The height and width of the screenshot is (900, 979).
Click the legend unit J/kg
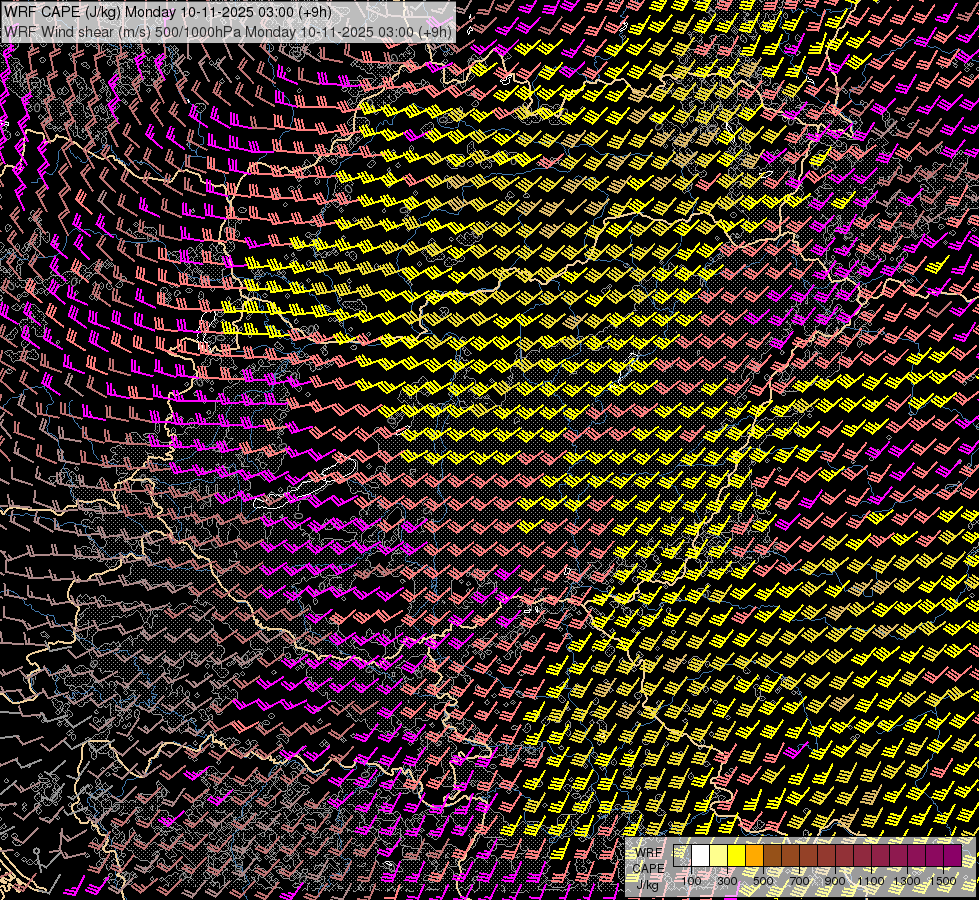pos(648,885)
